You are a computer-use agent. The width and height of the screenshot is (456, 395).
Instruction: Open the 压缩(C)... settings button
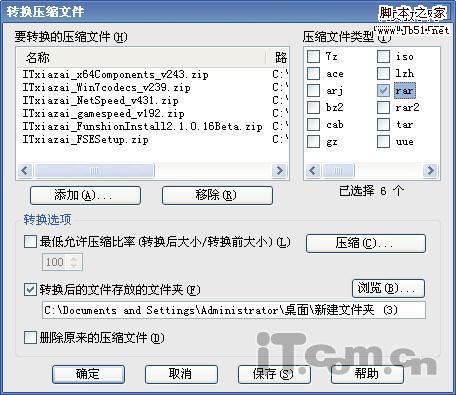coord(366,243)
